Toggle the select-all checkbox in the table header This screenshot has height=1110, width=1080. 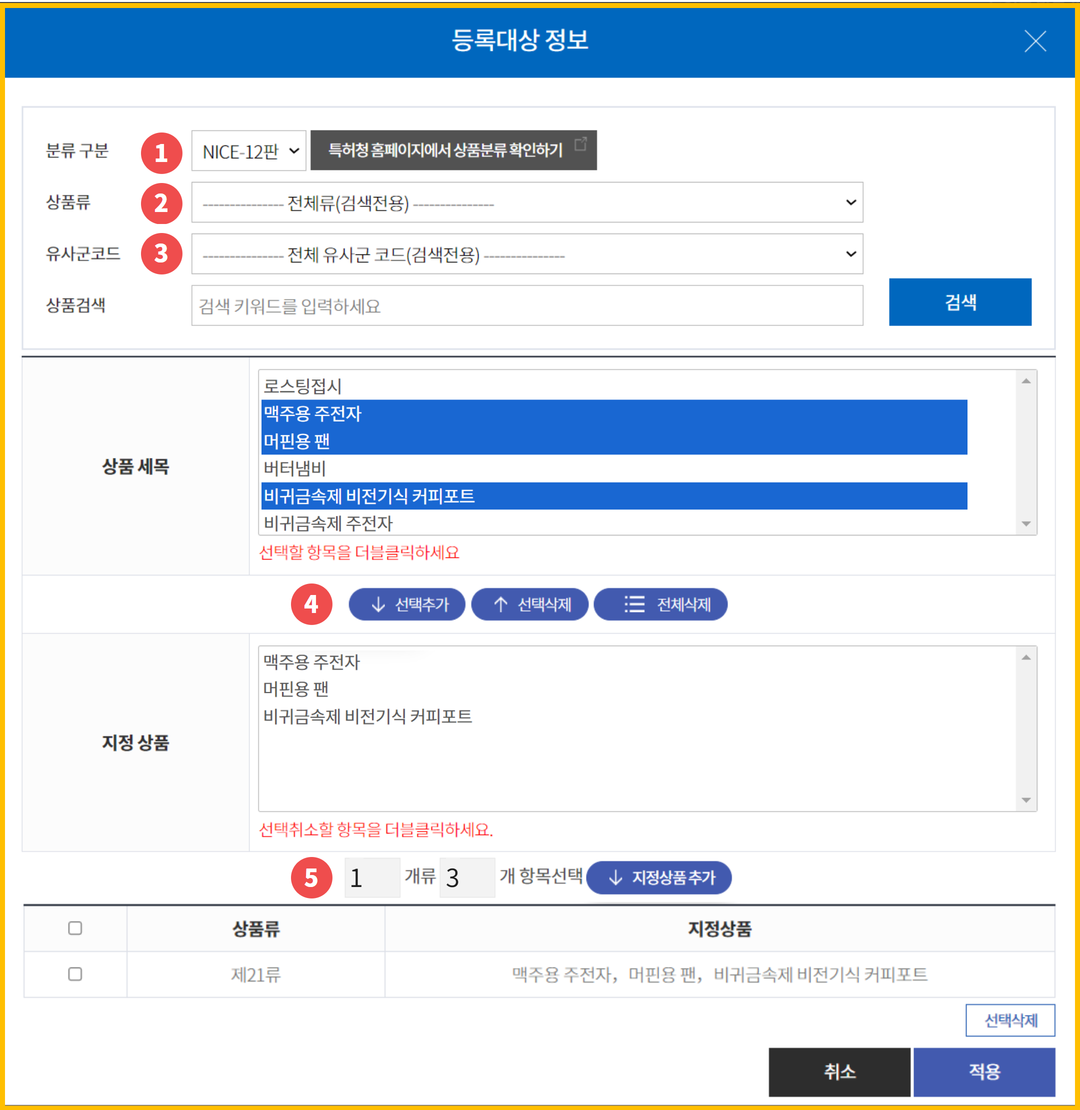(x=75, y=930)
